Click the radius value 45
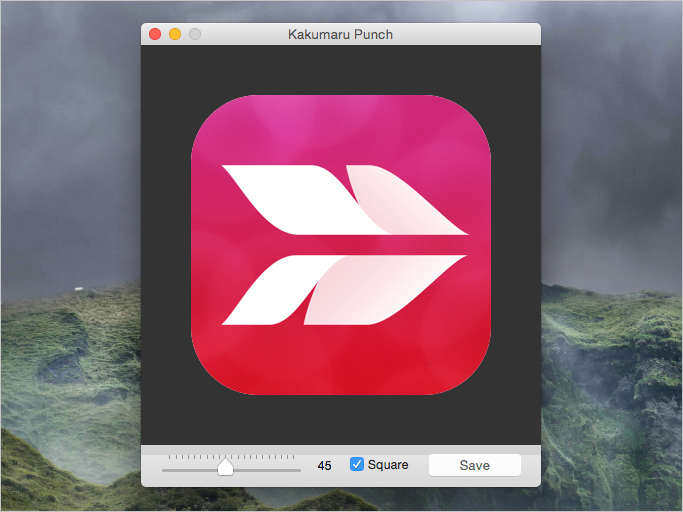This screenshot has width=683, height=512. [x=324, y=465]
